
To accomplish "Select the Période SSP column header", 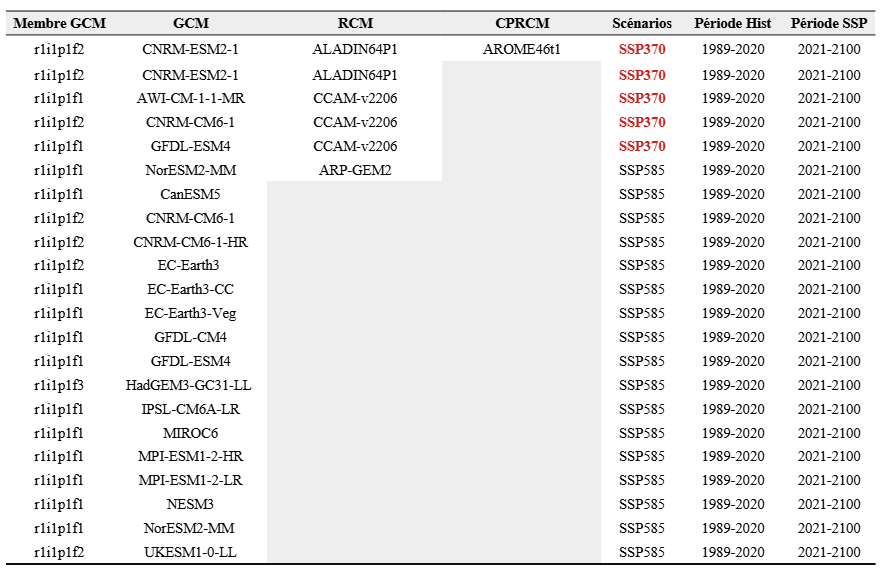I will 829,23.
